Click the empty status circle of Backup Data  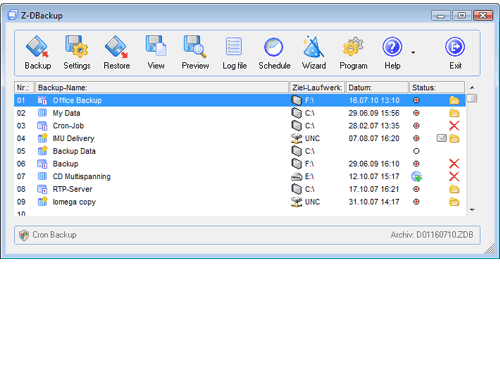[x=416, y=151]
